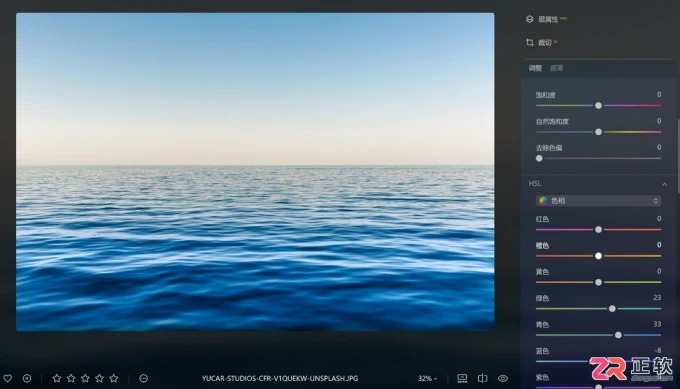
Task: Mark photo as favorite with heart icon
Action: (7, 378)
